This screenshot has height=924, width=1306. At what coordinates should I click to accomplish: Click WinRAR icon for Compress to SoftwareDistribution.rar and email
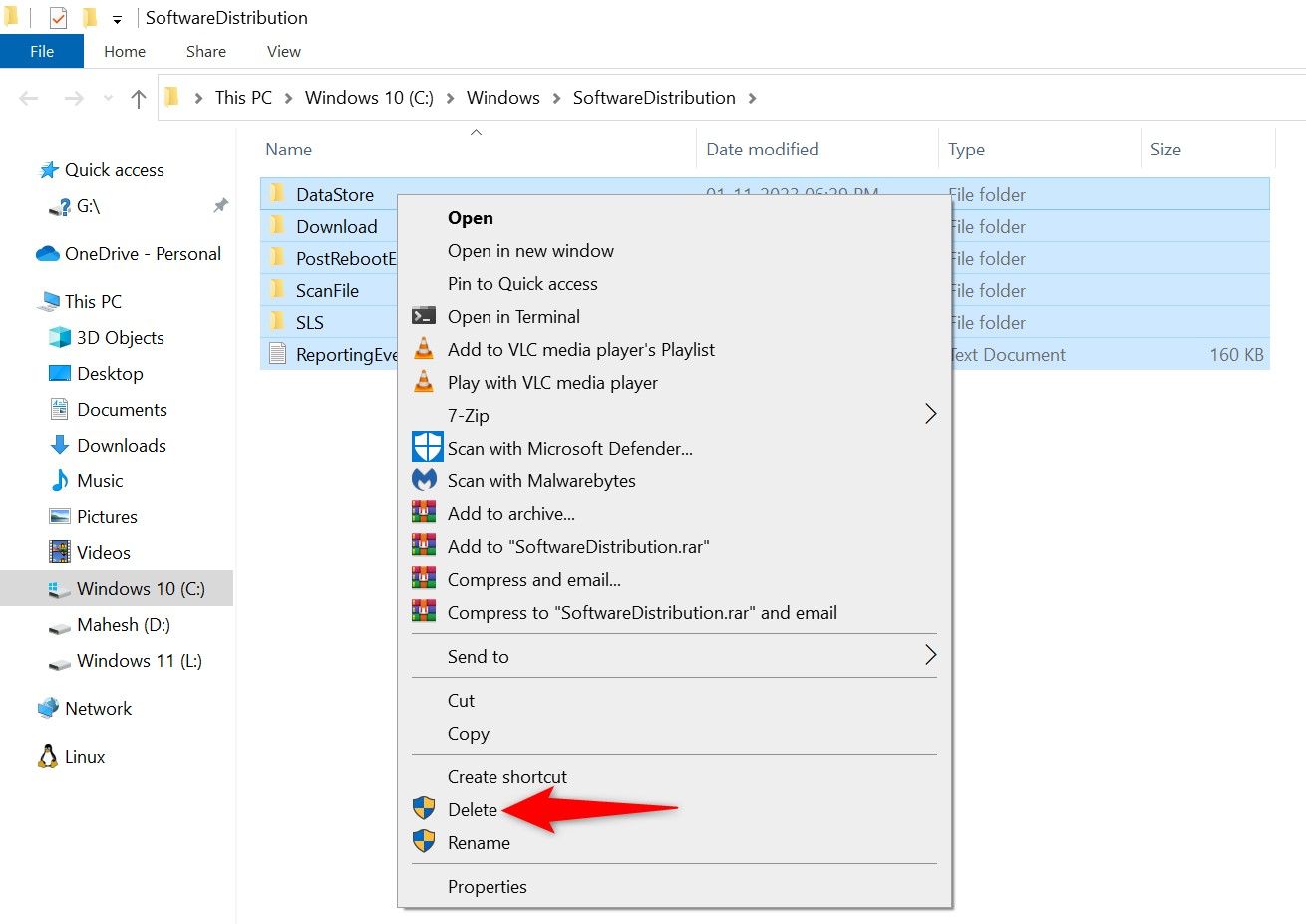click(424, 612)
